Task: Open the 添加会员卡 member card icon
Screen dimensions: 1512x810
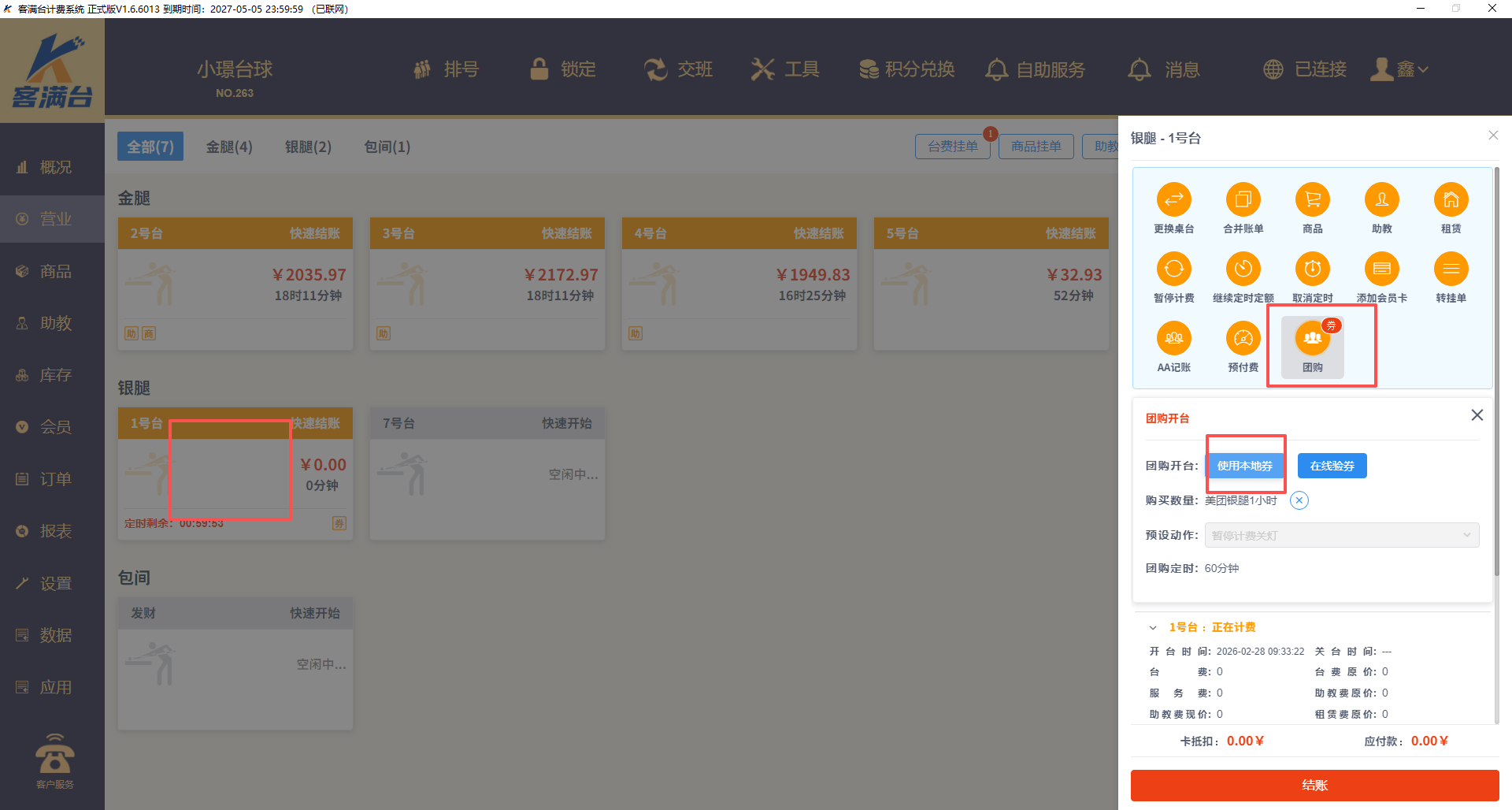Action: click(1381, 269)
